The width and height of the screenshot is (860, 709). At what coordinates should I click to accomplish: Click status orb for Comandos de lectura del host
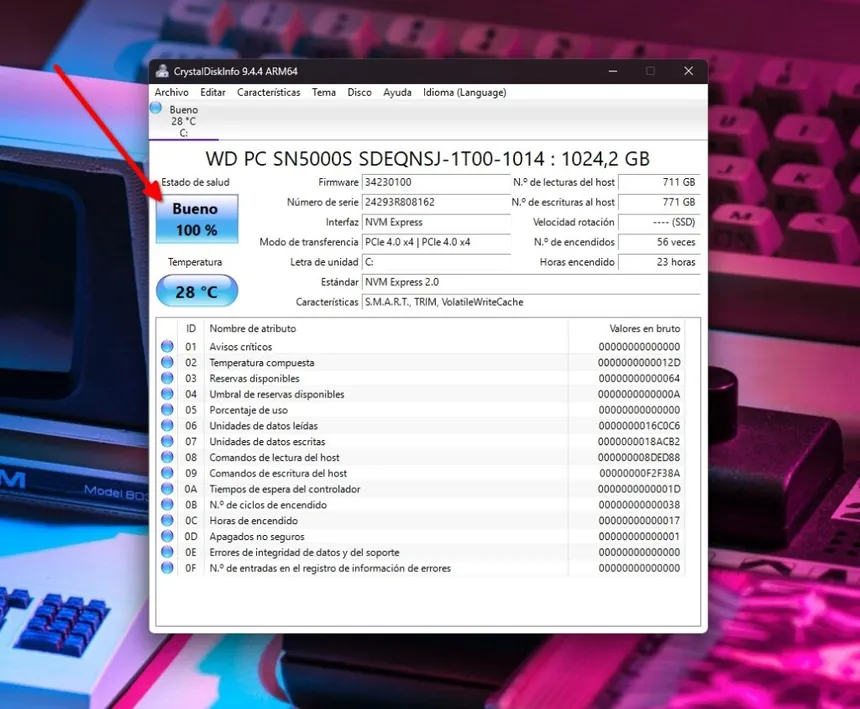pyautogui.click(x=167, y=457)
